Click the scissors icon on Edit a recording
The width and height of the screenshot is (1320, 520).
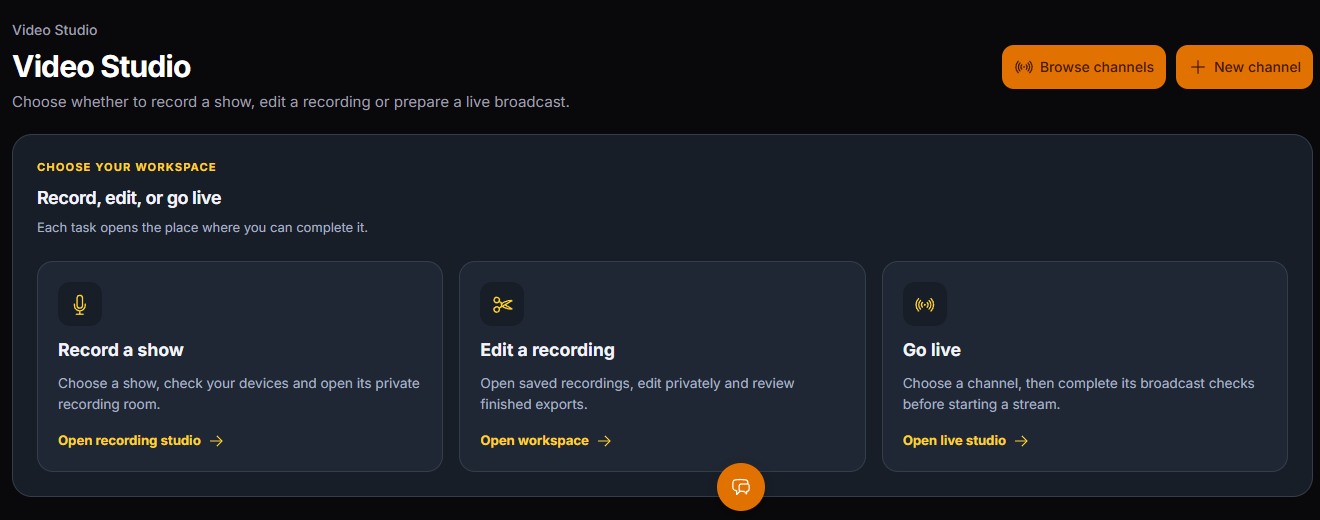coord(502,304)
